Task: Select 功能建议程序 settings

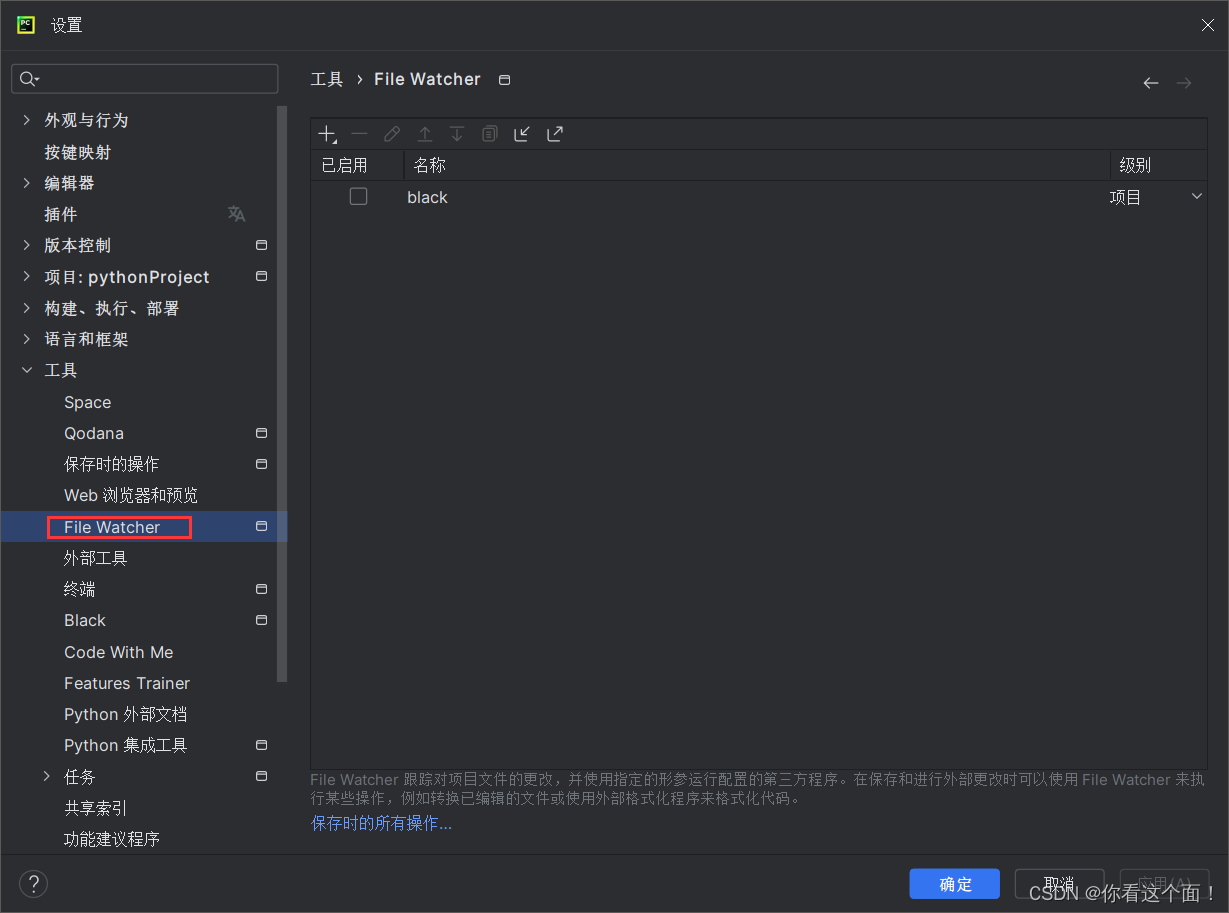Action: [112, 839]
